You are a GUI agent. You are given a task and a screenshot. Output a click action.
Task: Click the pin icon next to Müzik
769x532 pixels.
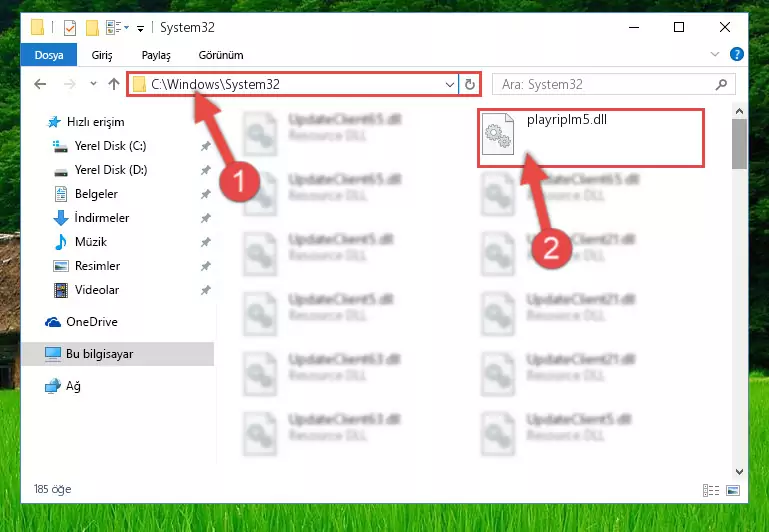click(205, 242)
